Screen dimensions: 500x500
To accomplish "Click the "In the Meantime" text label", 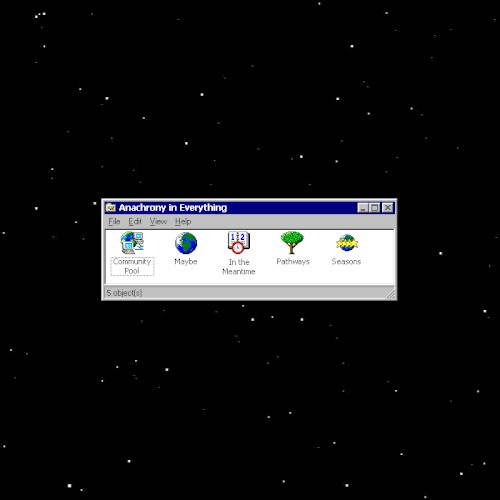I will coord(239,267).
